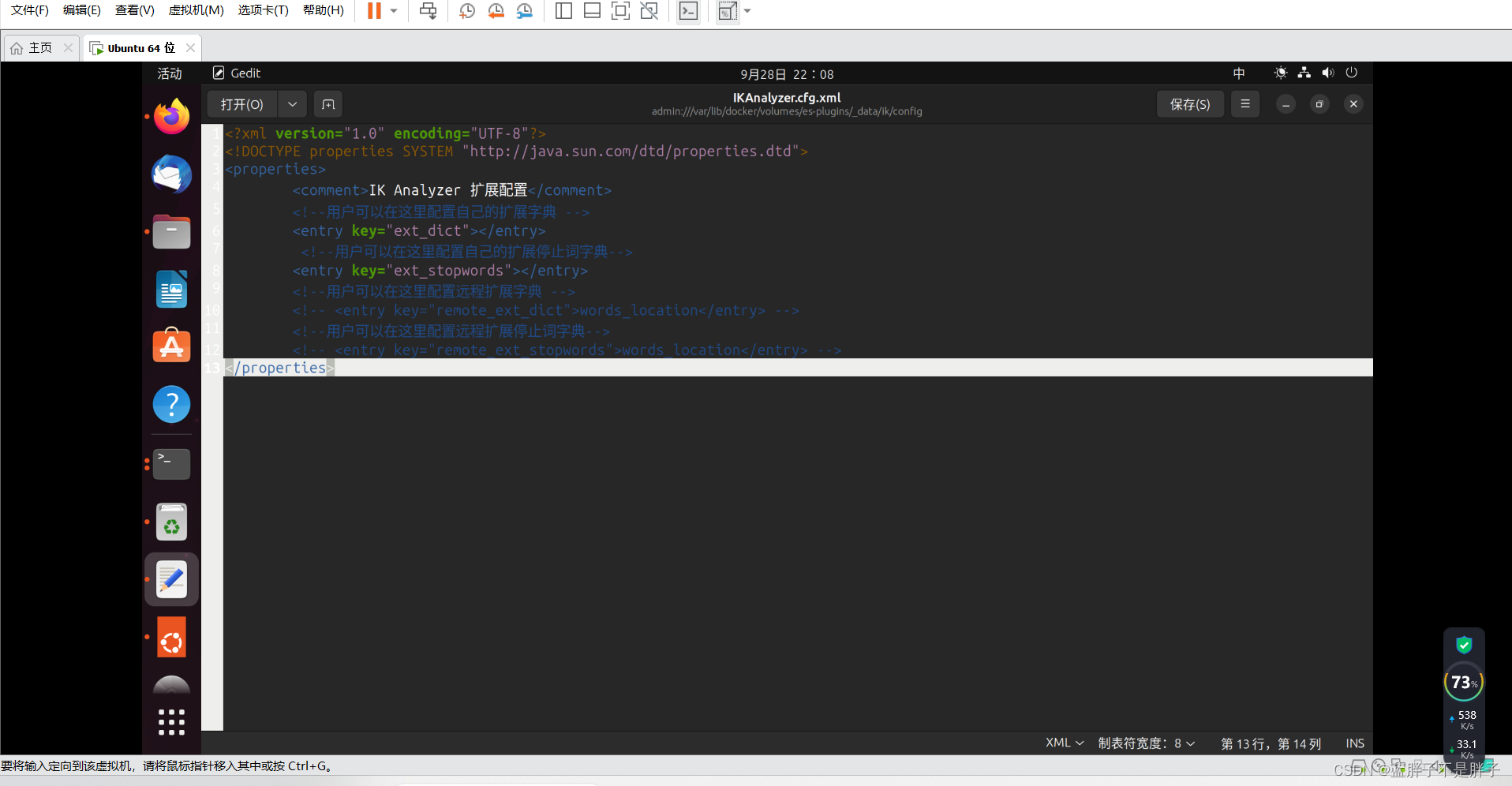The height and width of the screenshot is (786, 1512).
Task: Toggle Unity mode icon
Action: tap(649, 11)
